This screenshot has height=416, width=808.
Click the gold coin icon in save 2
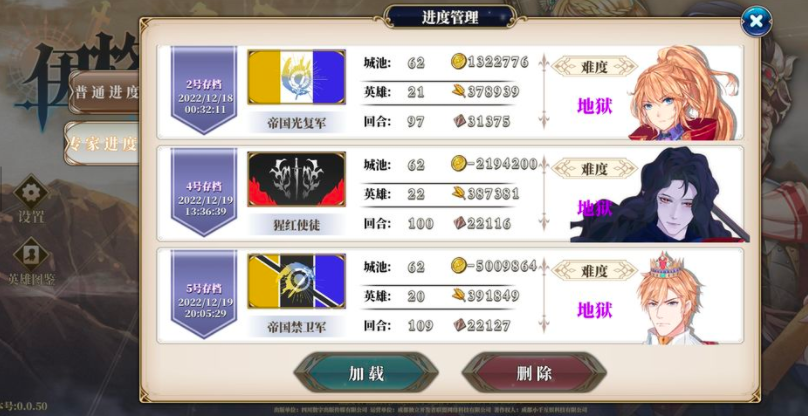459,62
